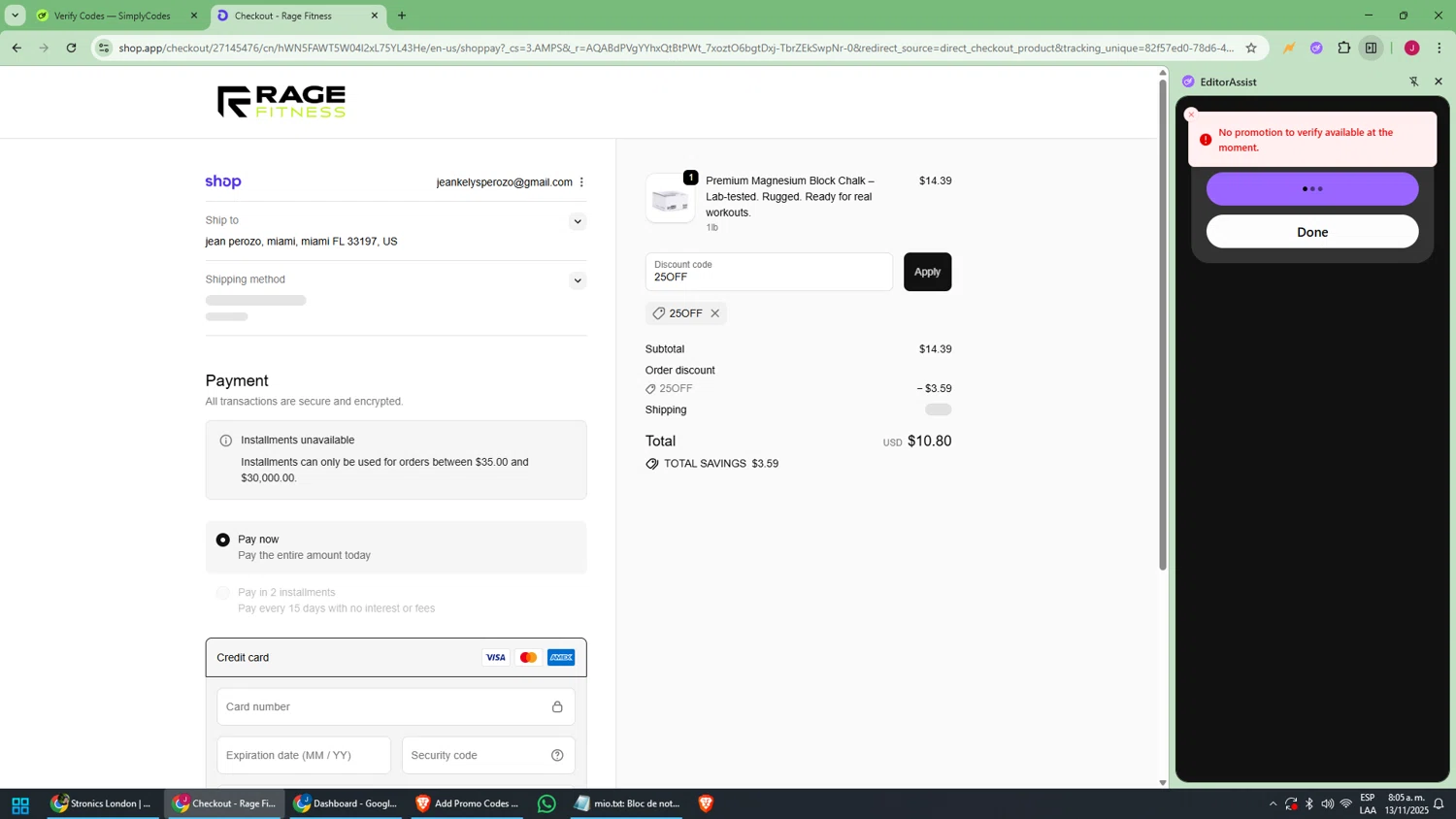Viewport: 1456px width, 819px height.
Task: Focus the Security code field
Action: [488, 755]
